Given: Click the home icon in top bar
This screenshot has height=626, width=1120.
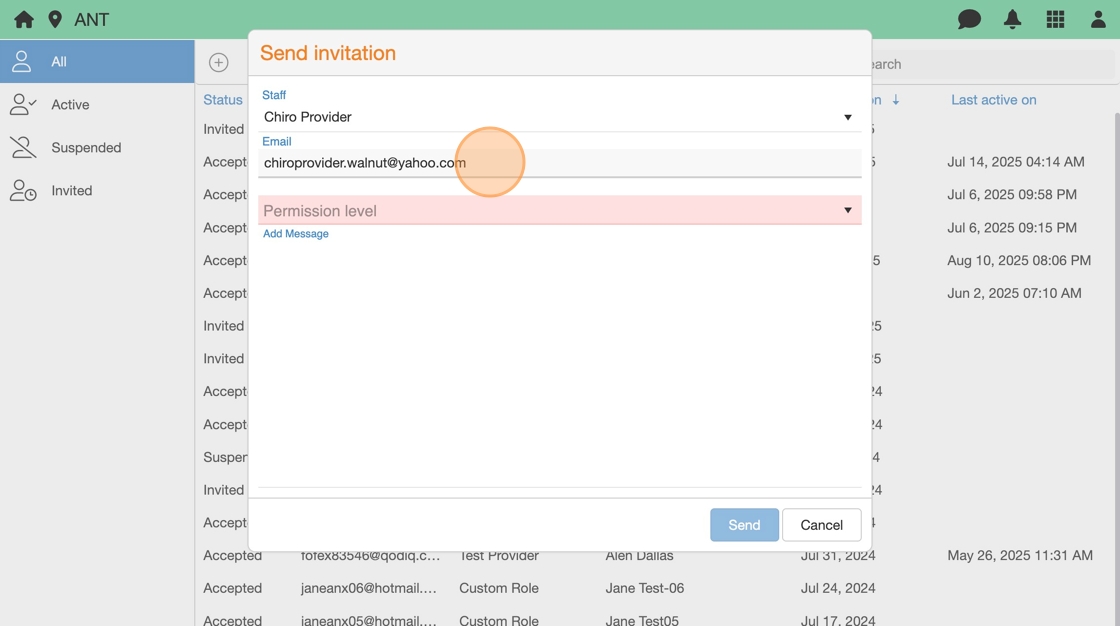Looking at the screenshot, I should point(24,20).
